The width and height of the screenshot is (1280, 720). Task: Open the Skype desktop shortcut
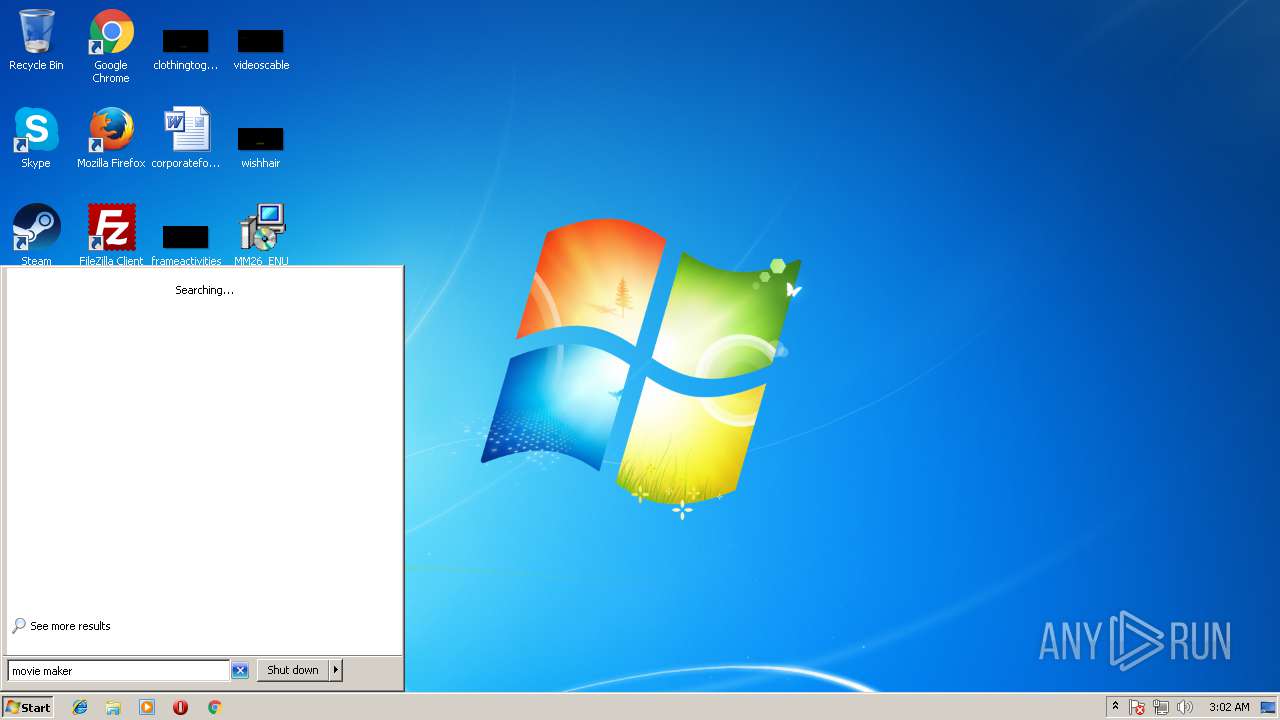(x=36, y=138)
